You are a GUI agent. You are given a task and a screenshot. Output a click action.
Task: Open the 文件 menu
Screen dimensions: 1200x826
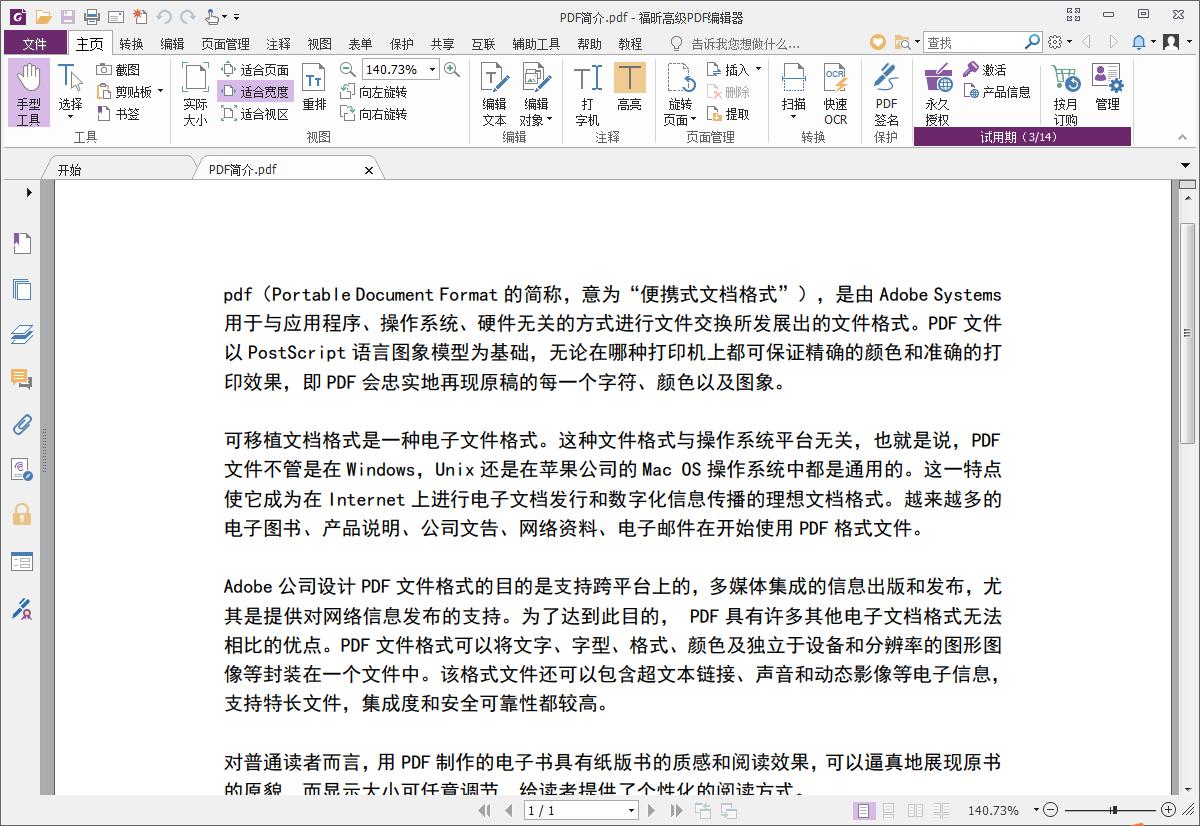pyautogui.click(x=34, y=43)
